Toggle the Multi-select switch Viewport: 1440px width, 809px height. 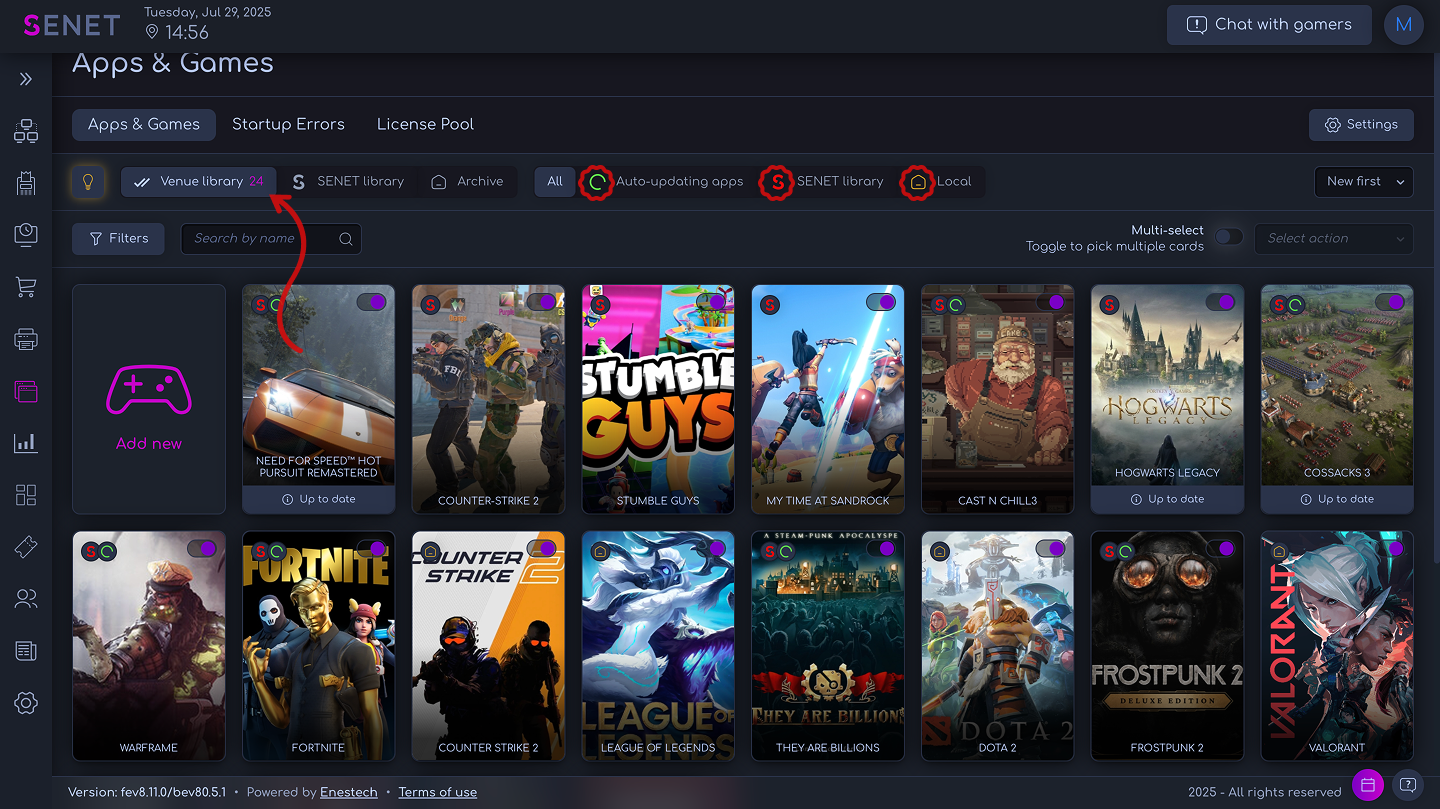click(x=1229, y=238)
